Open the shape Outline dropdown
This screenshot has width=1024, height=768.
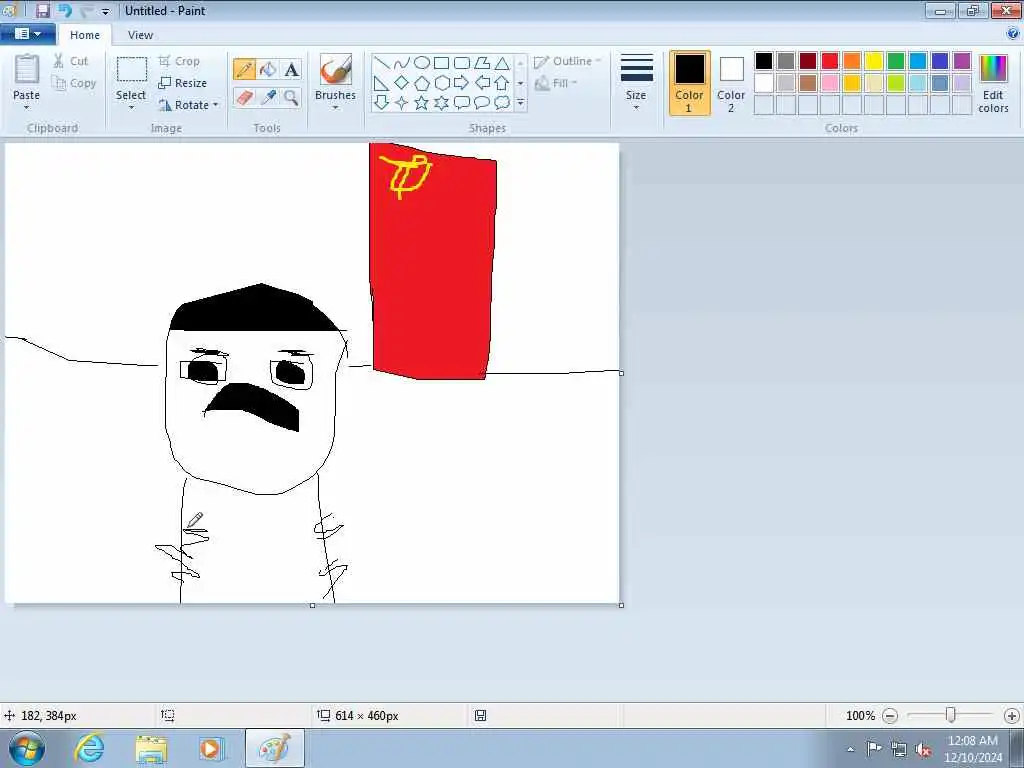coord(567,61)
